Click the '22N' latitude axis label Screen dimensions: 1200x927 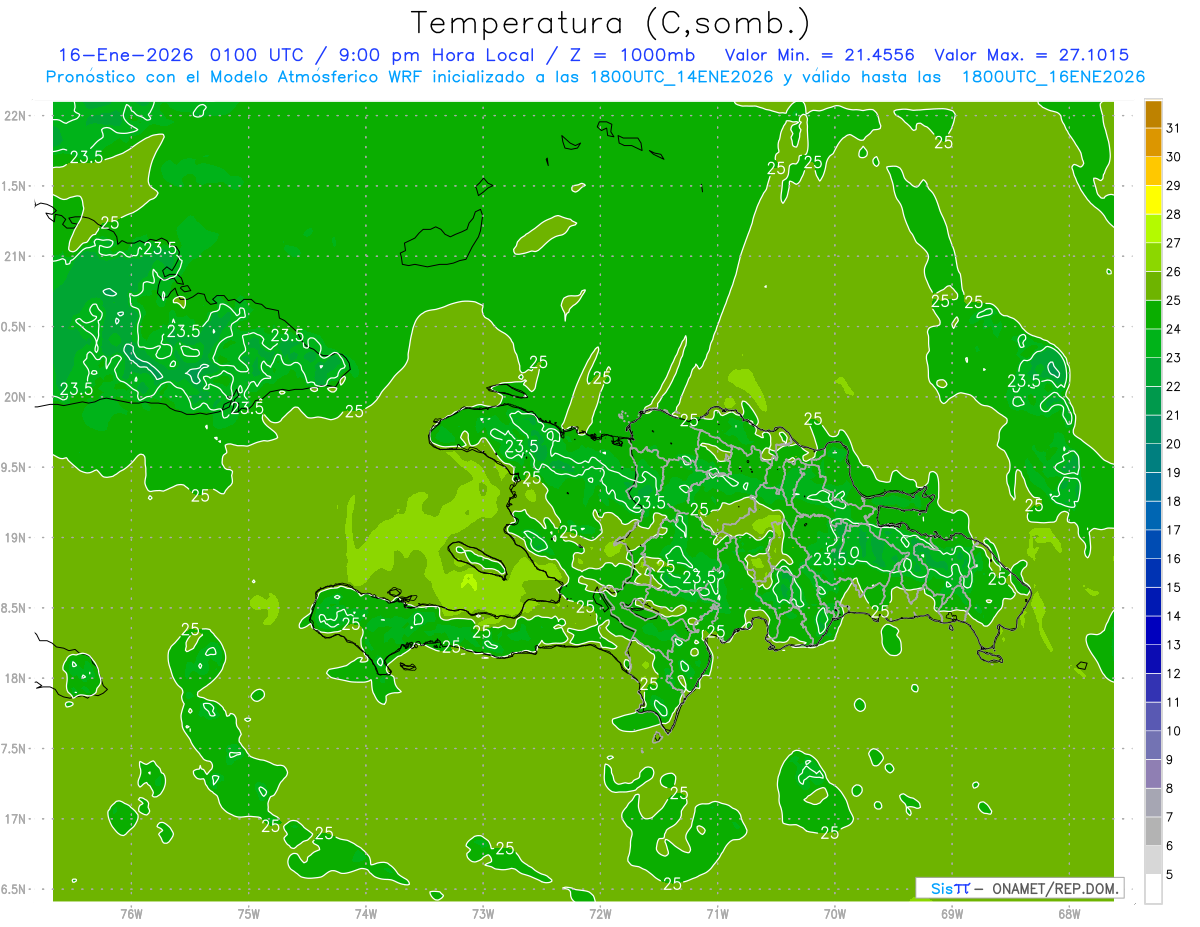coord(16,115)
